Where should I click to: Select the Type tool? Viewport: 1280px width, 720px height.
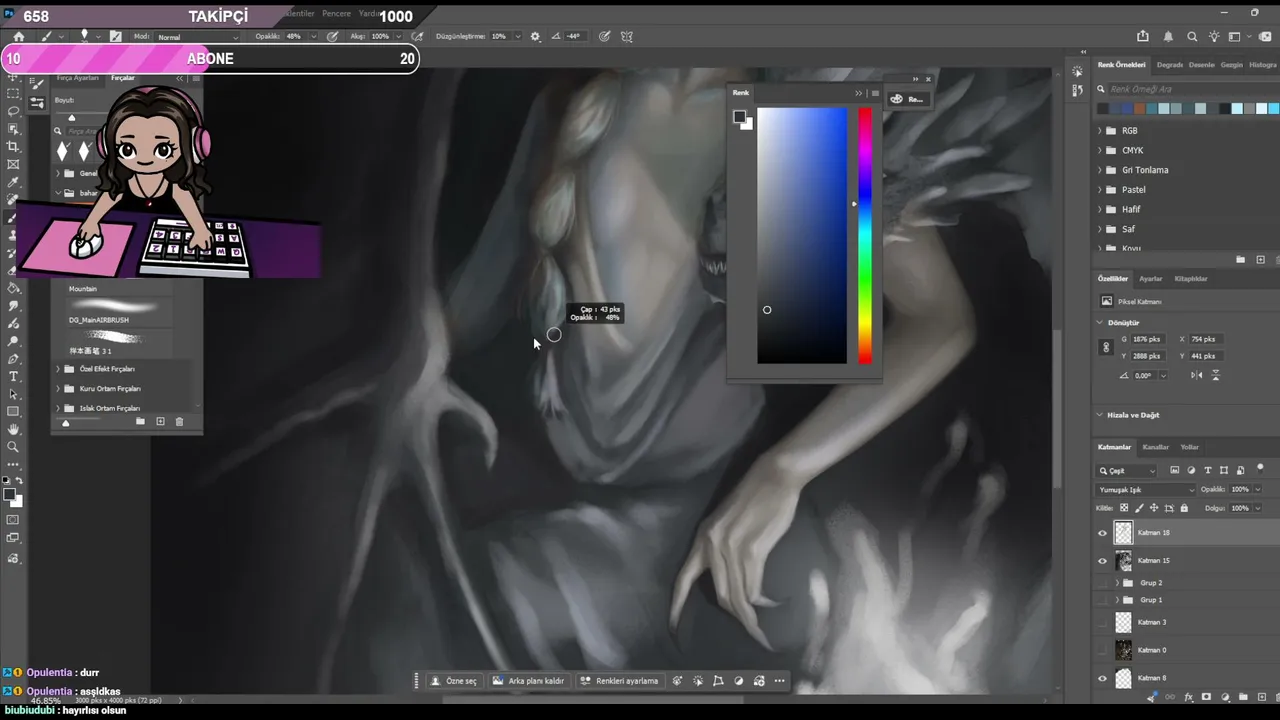(x=13, y=376)
